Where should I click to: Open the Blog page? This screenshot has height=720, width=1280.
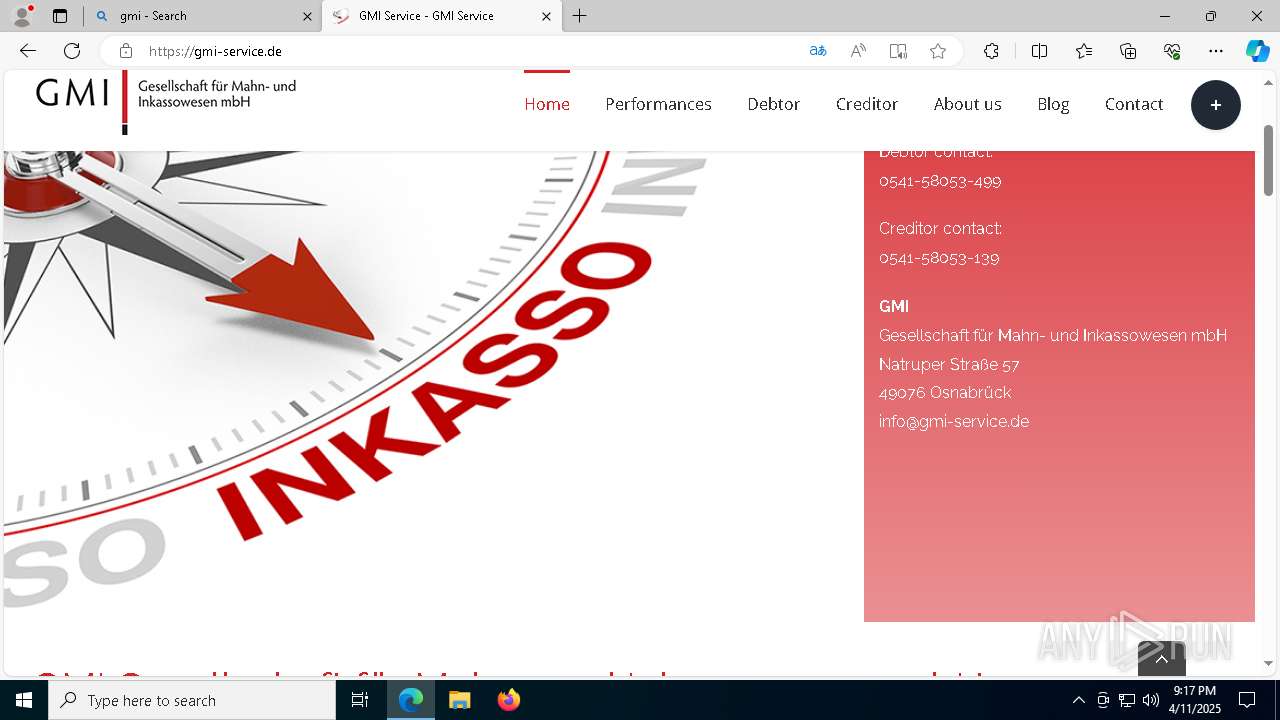(x=1053, y=104)
